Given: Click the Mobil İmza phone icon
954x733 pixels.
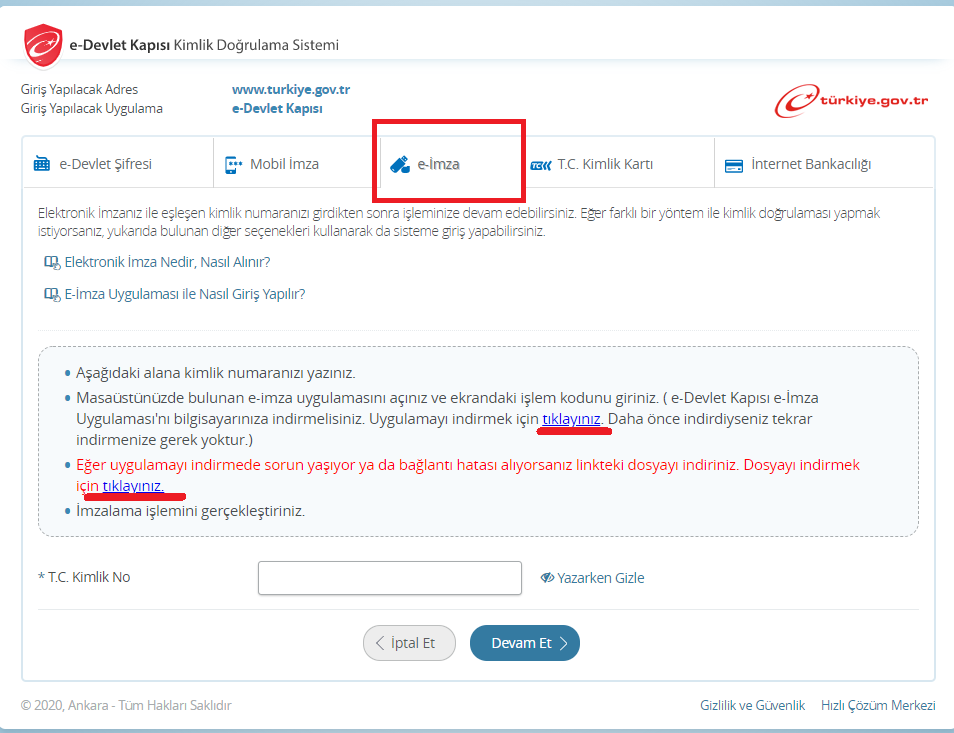Looking at the screenshot, I should pyautogui.click(x=233, y=165).
